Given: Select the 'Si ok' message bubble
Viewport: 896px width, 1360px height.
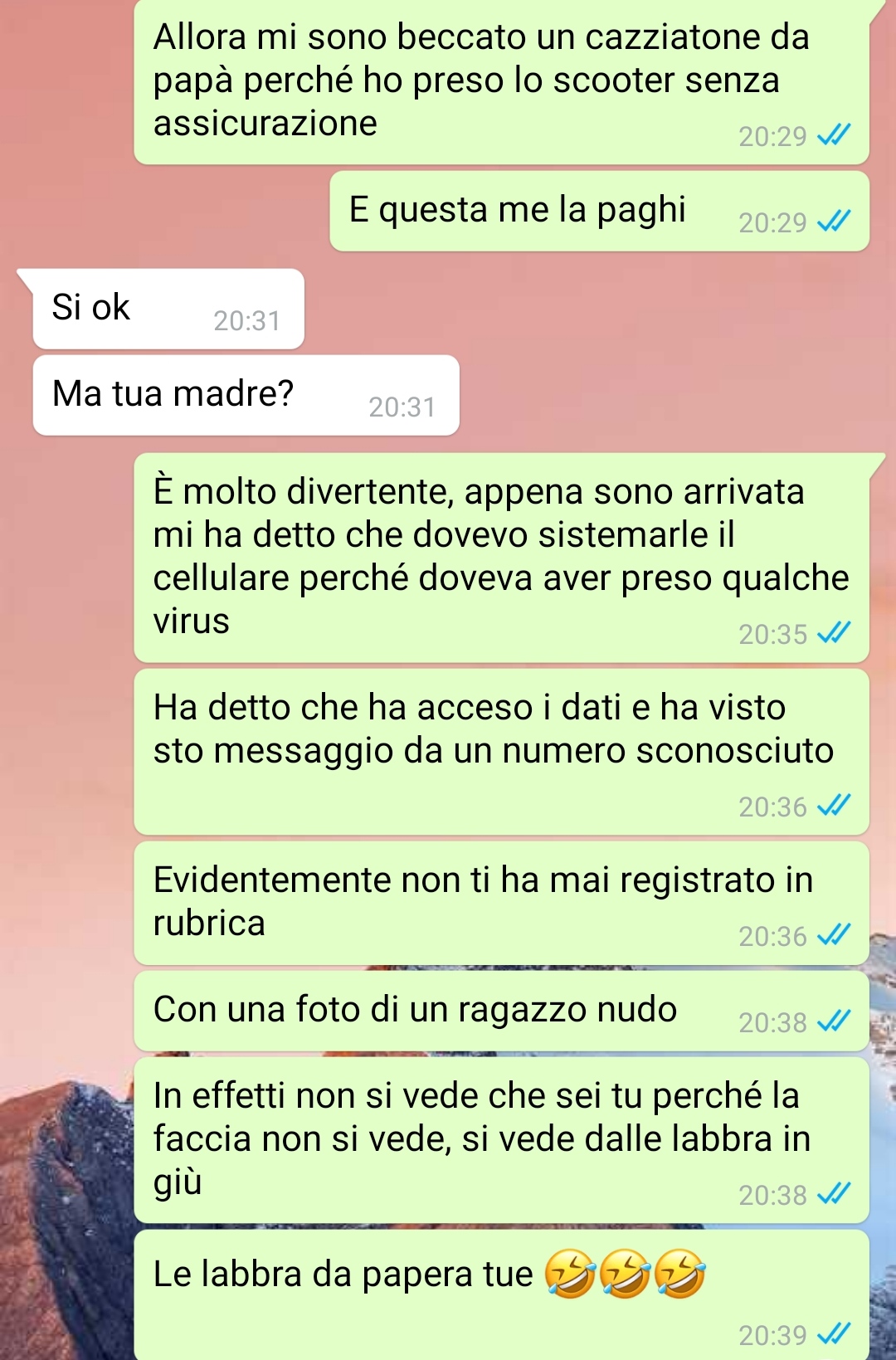Looking at the screenshot, I should 168,309.
